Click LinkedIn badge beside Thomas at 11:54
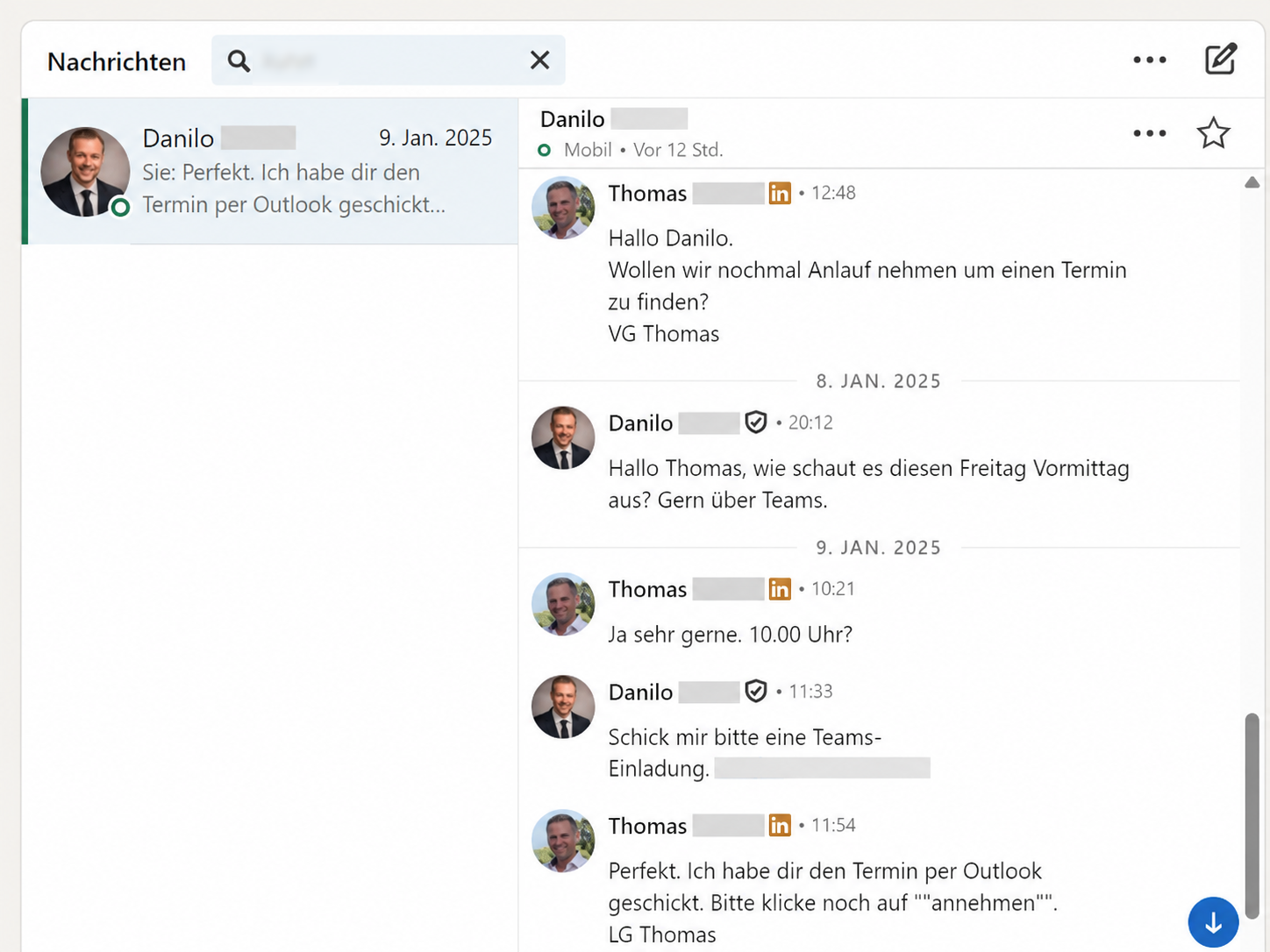Screen dimensions: 1270x952 click(x=779, y=825)
